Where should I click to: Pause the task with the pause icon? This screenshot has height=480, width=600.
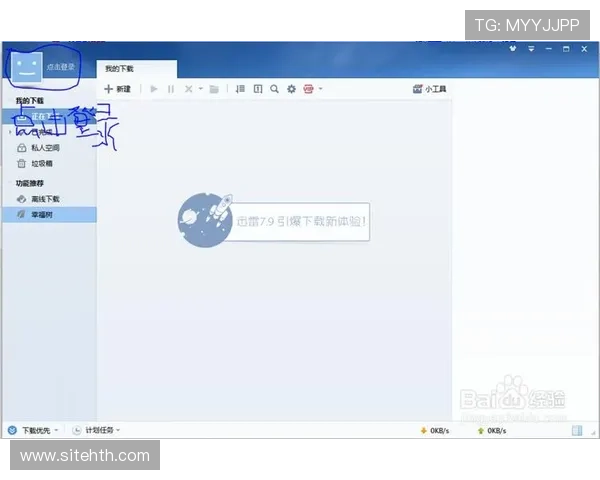coord(171,89)
